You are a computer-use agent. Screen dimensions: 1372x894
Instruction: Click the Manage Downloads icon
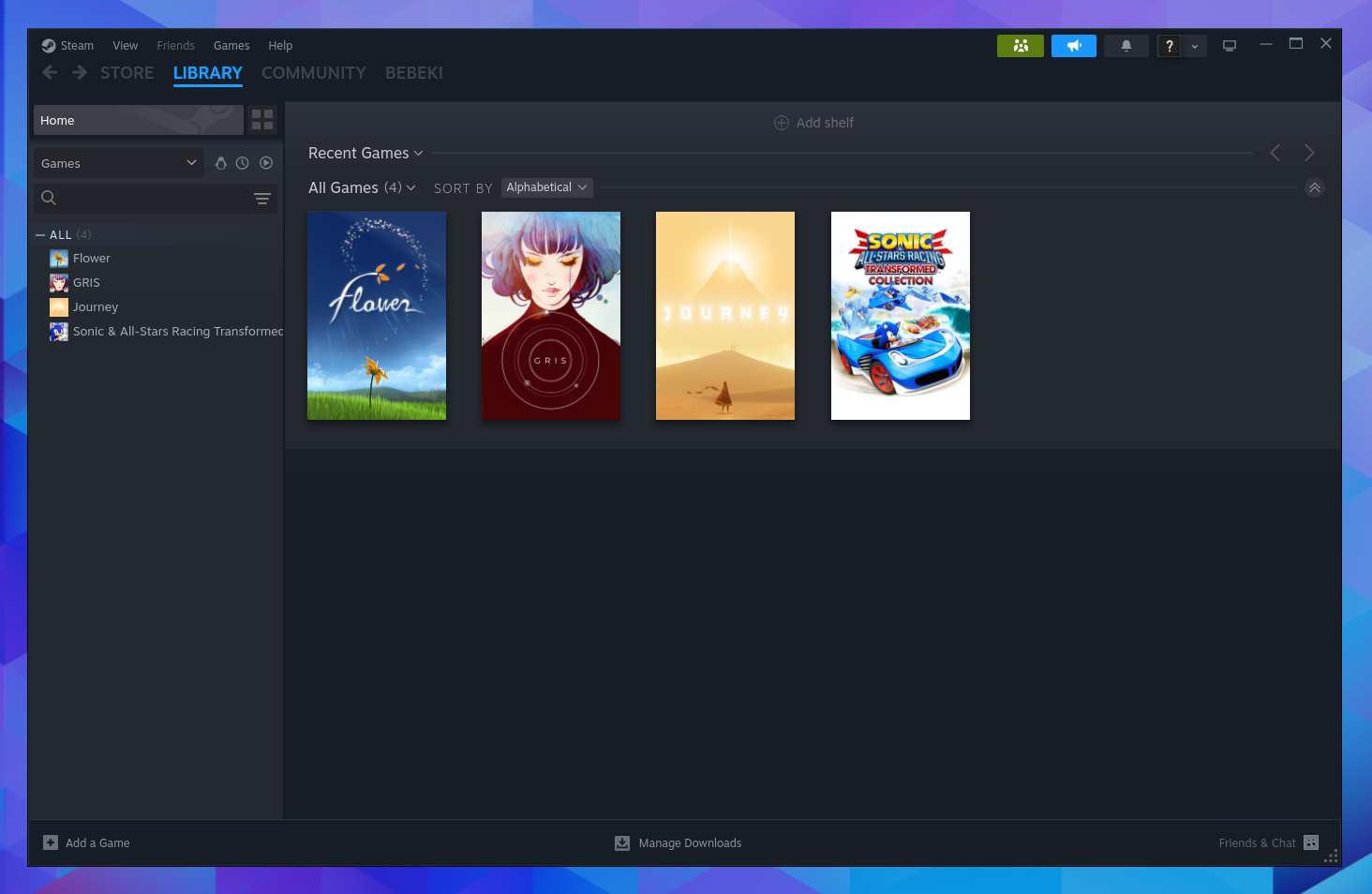coord(621,842)
